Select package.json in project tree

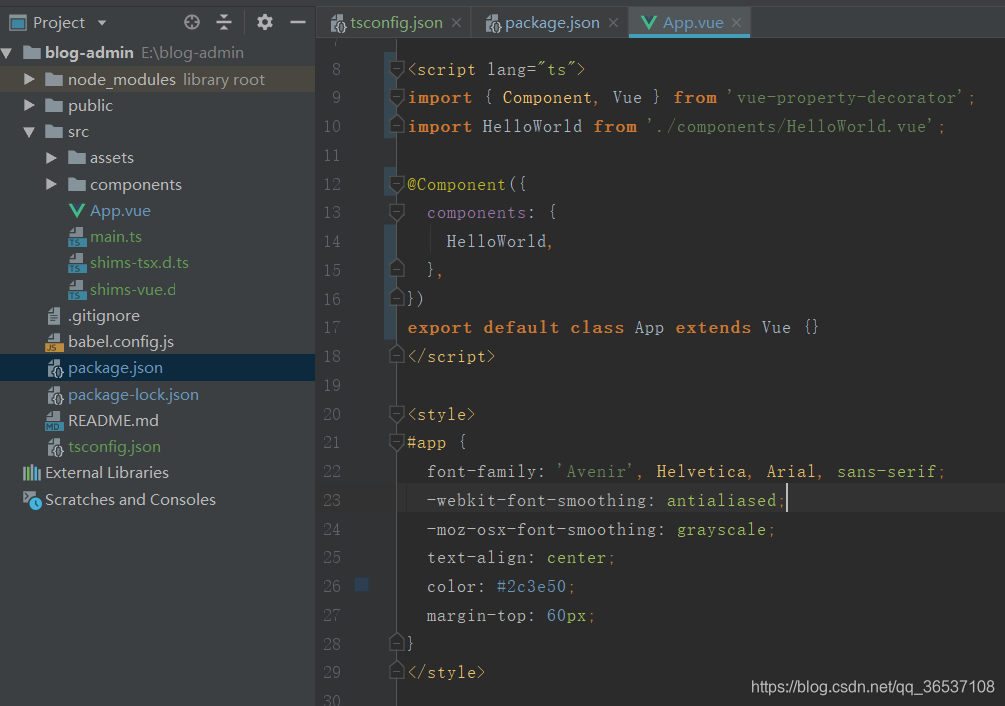(115, 368)
